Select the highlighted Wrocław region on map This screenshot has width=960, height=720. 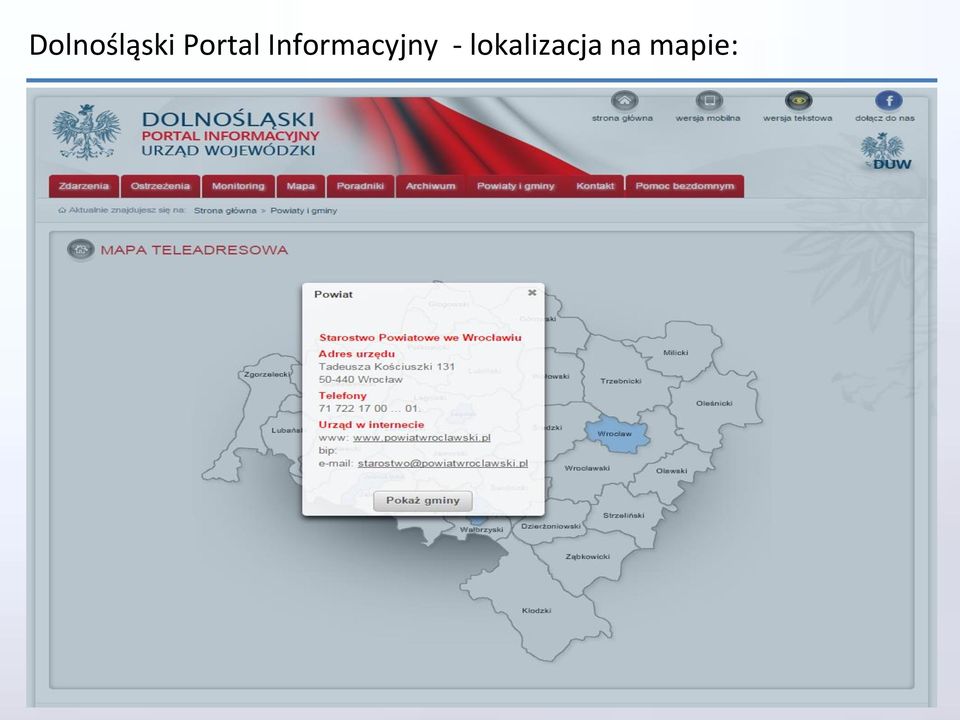(615, 433)
